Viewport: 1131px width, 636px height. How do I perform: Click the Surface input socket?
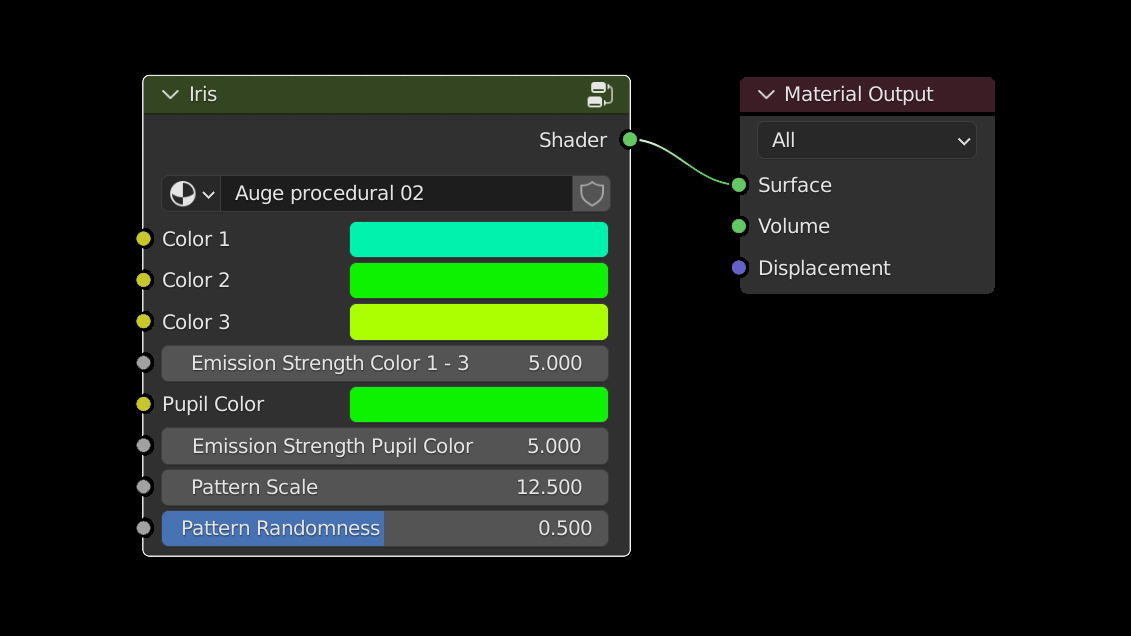click(x=739, y=185)
